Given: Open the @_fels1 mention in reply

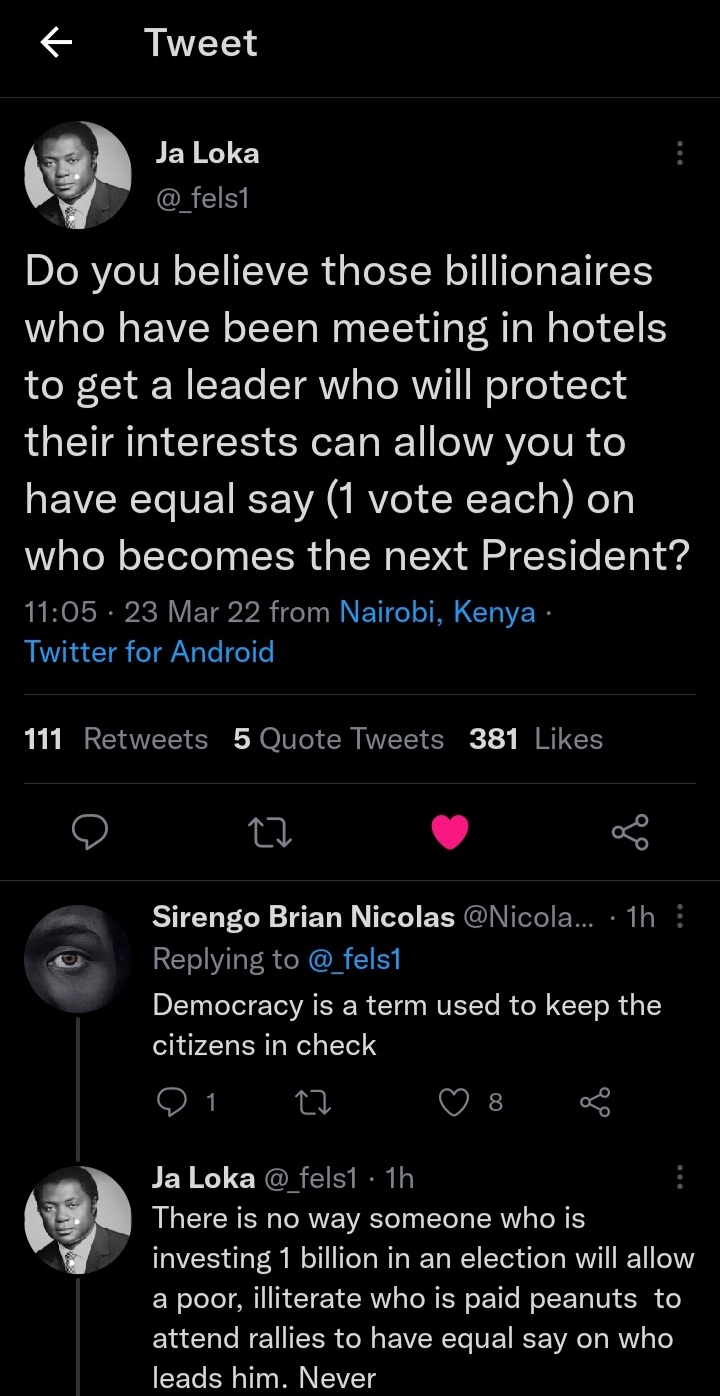Looking at the screenshot, I should point(353,959).
